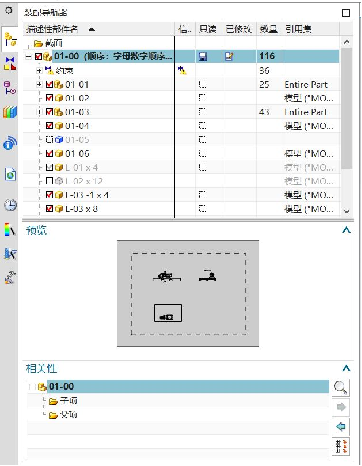Collapse the 01-00 assembly tree node
This screenshot has height=466, width=362.
point(29,57)
